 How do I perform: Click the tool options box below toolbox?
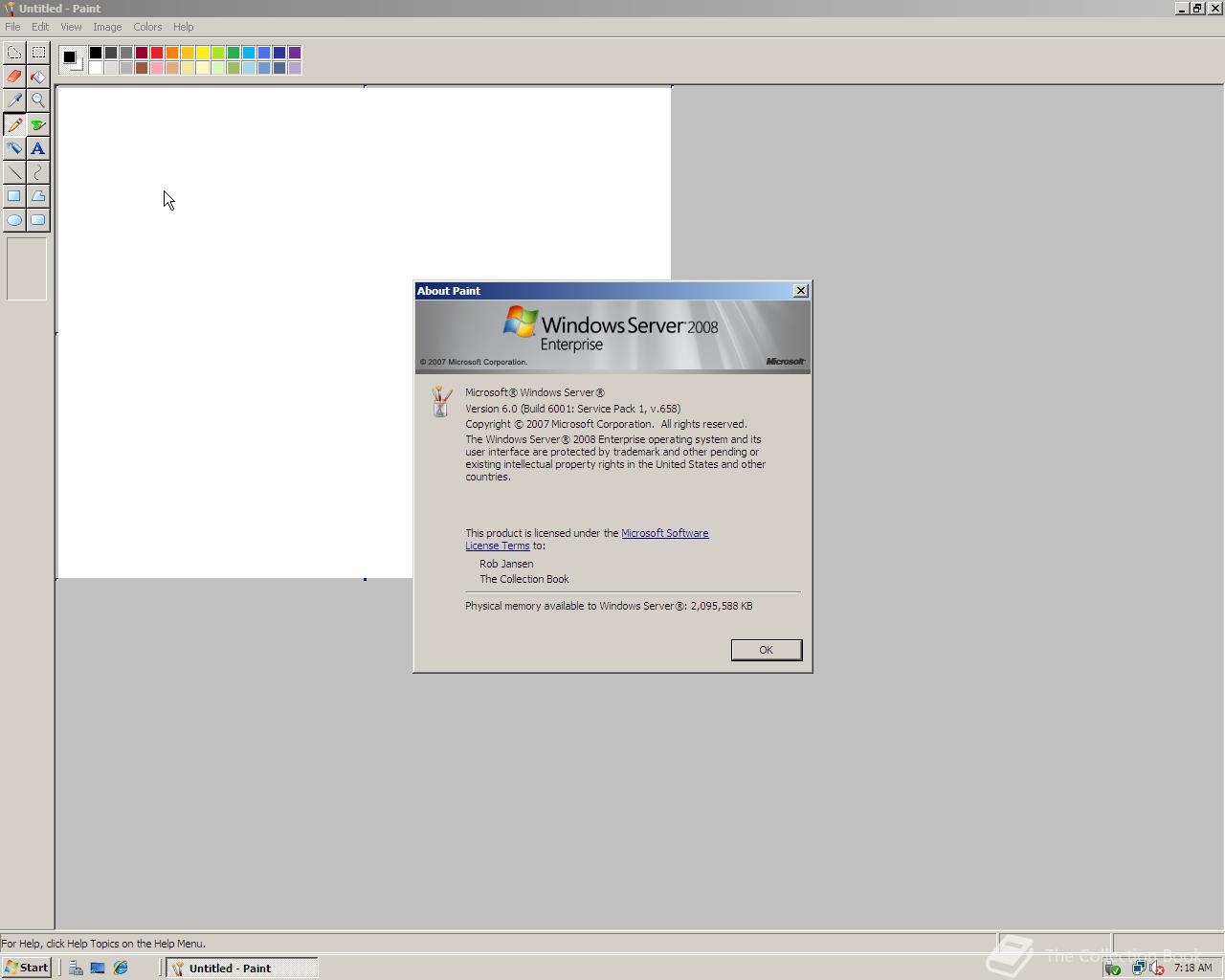(27, 269)
